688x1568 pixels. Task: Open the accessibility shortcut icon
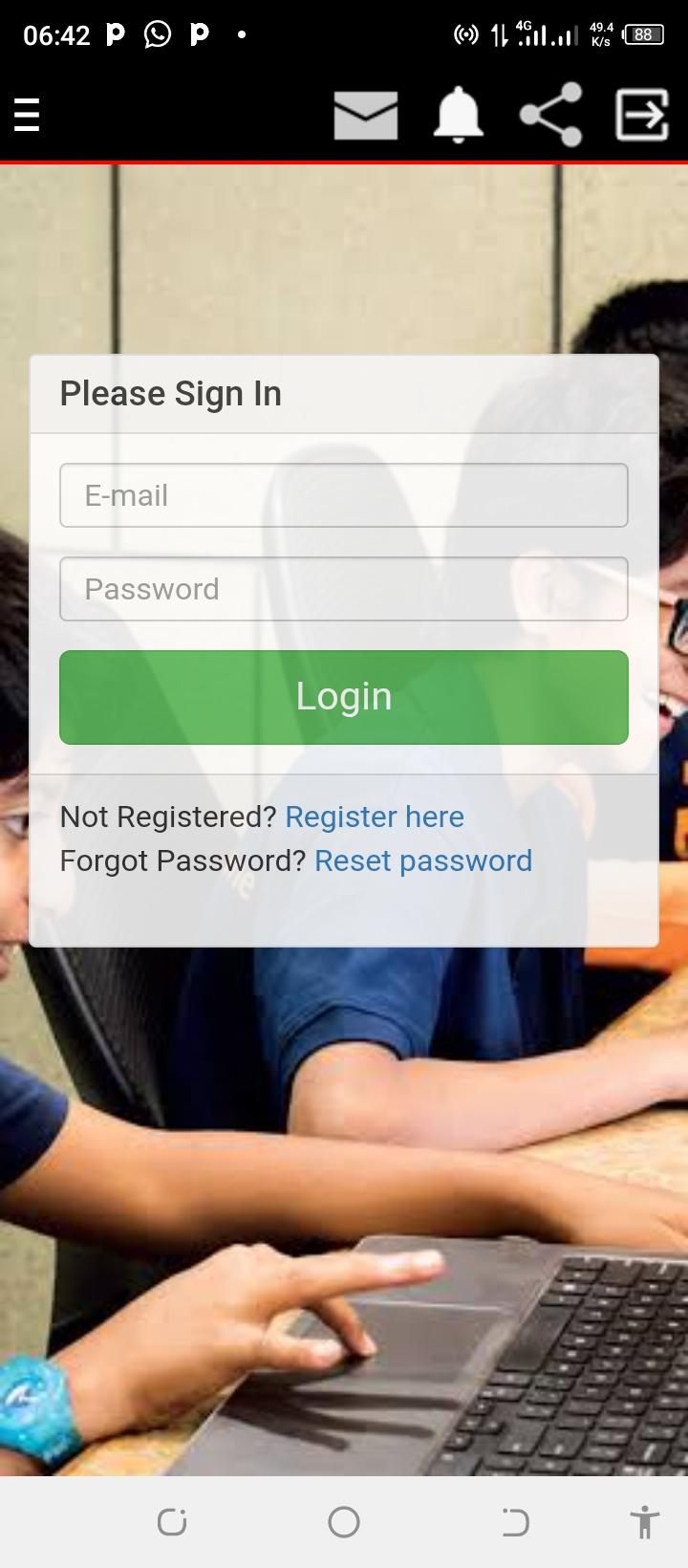(645, 1522)
